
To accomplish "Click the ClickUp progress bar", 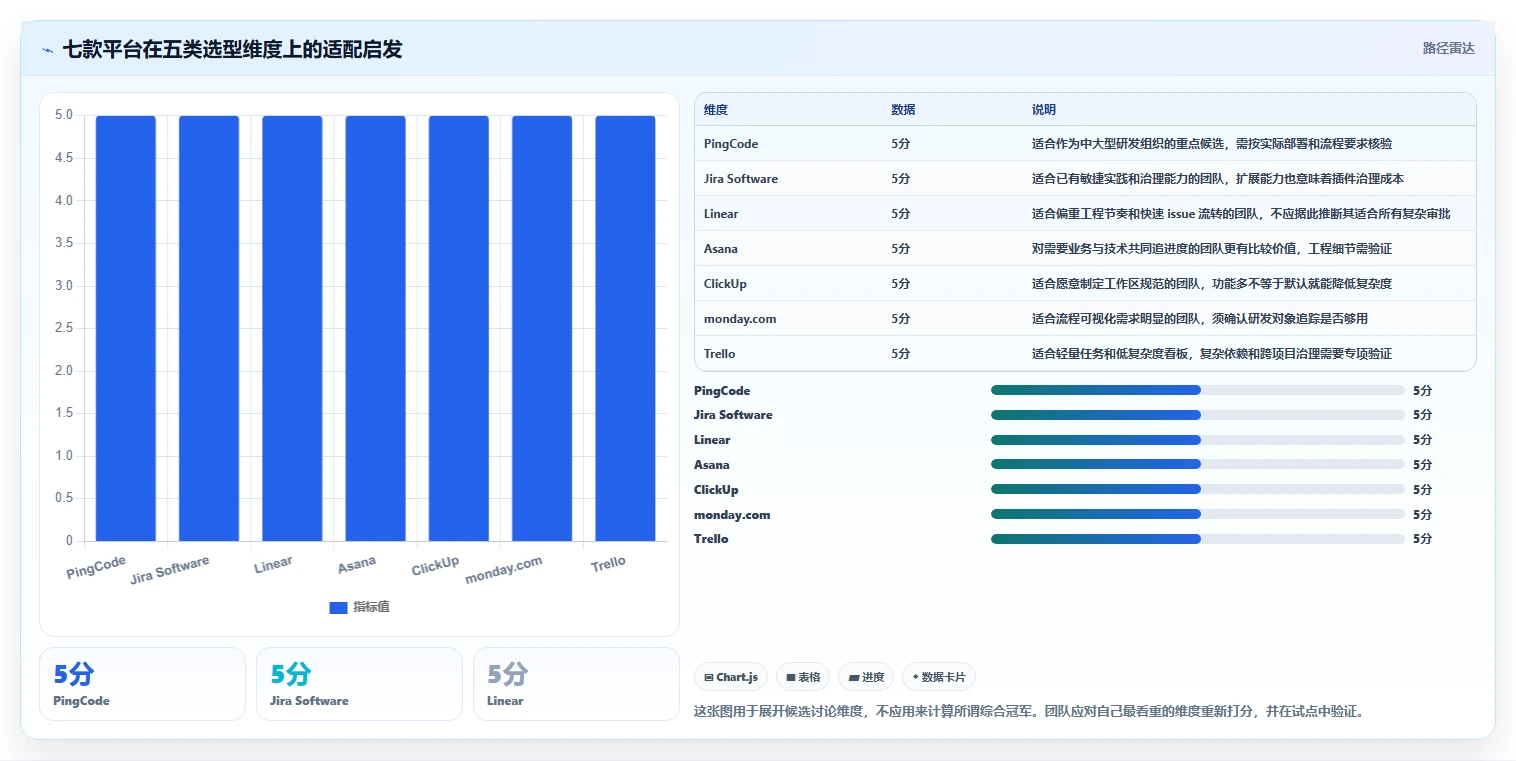I will point(1197,489).
